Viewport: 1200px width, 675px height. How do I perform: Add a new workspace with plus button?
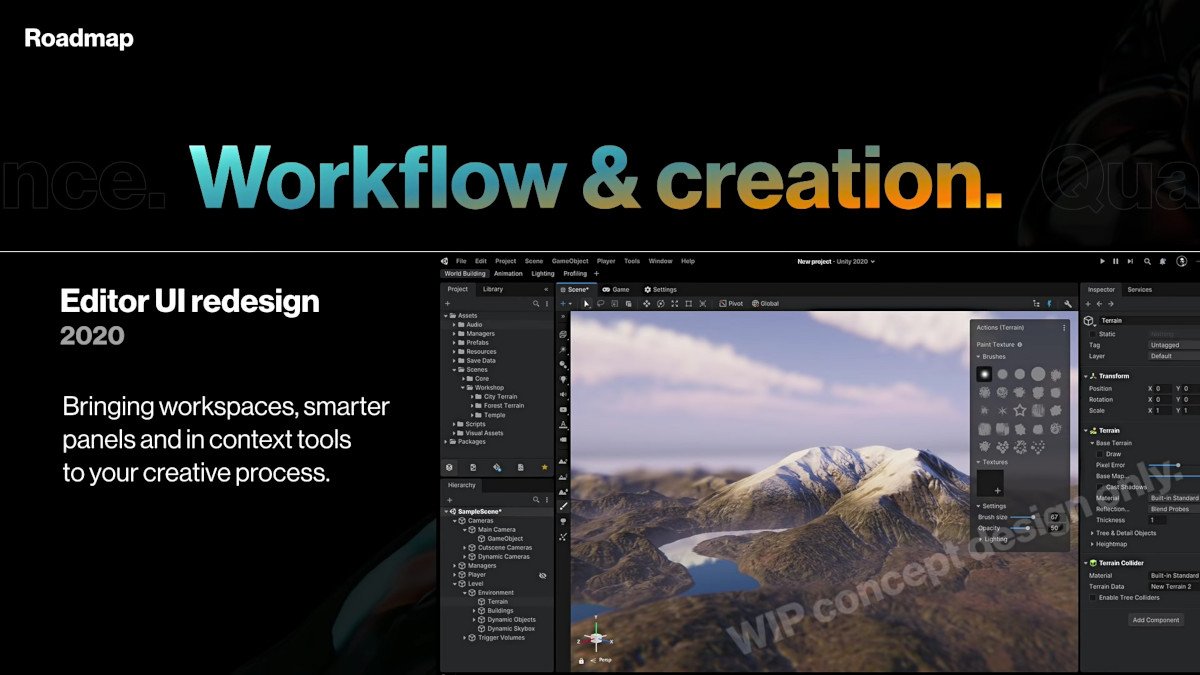click(x=597, y=273)
